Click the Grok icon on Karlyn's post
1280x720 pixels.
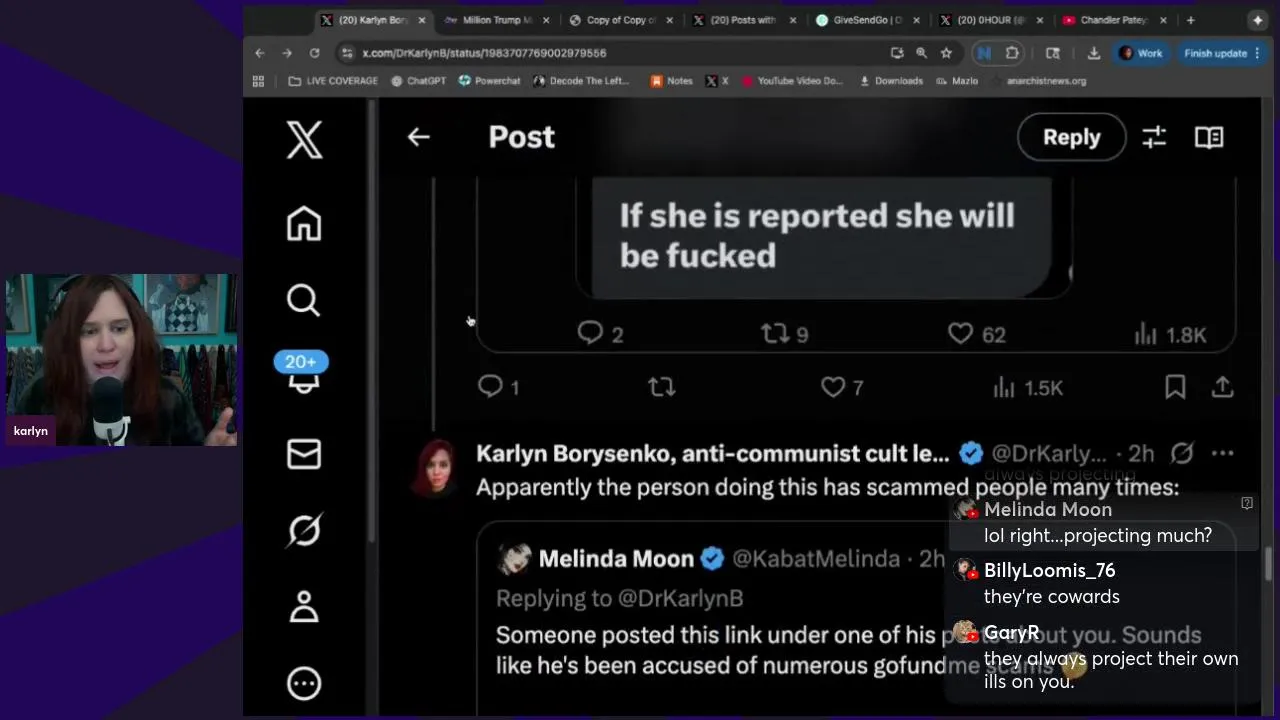pyautogui.click(x=1182, y=454)
